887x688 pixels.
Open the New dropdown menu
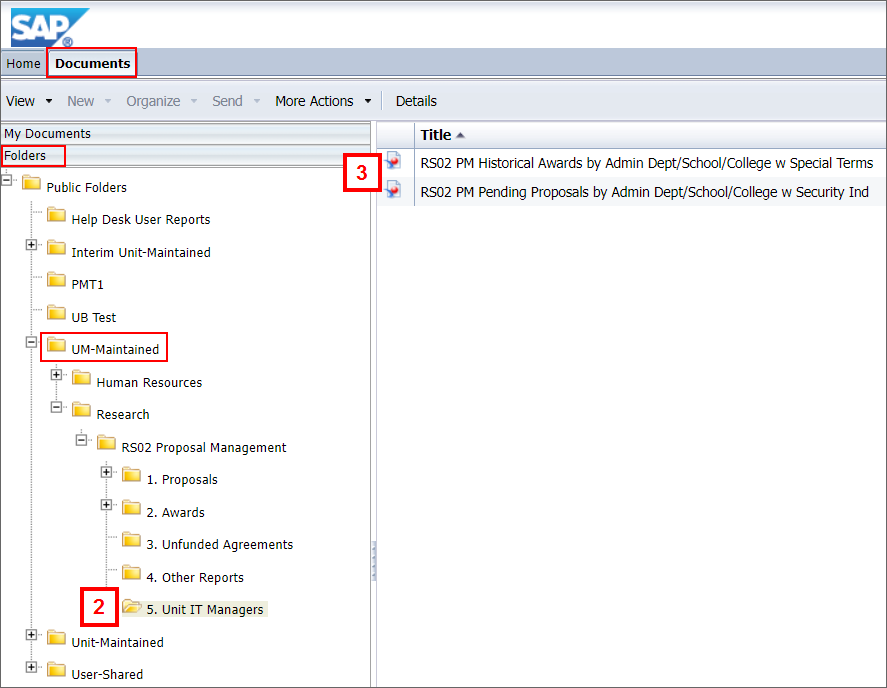tap(89, 101)
